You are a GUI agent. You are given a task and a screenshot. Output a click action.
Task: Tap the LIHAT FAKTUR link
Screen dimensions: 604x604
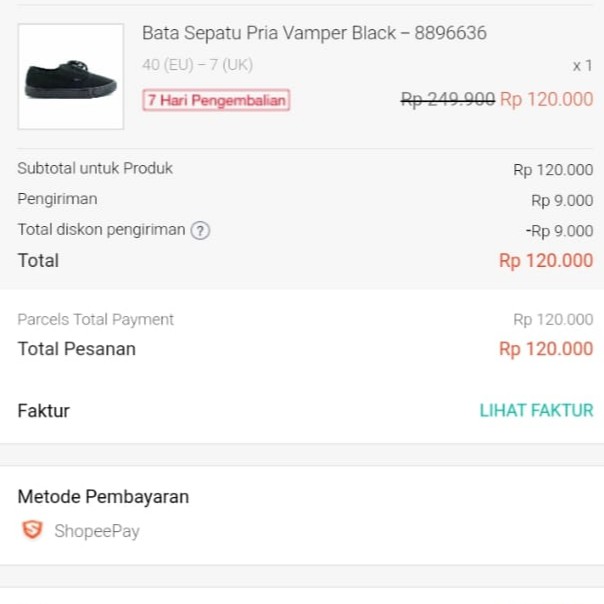536,410
